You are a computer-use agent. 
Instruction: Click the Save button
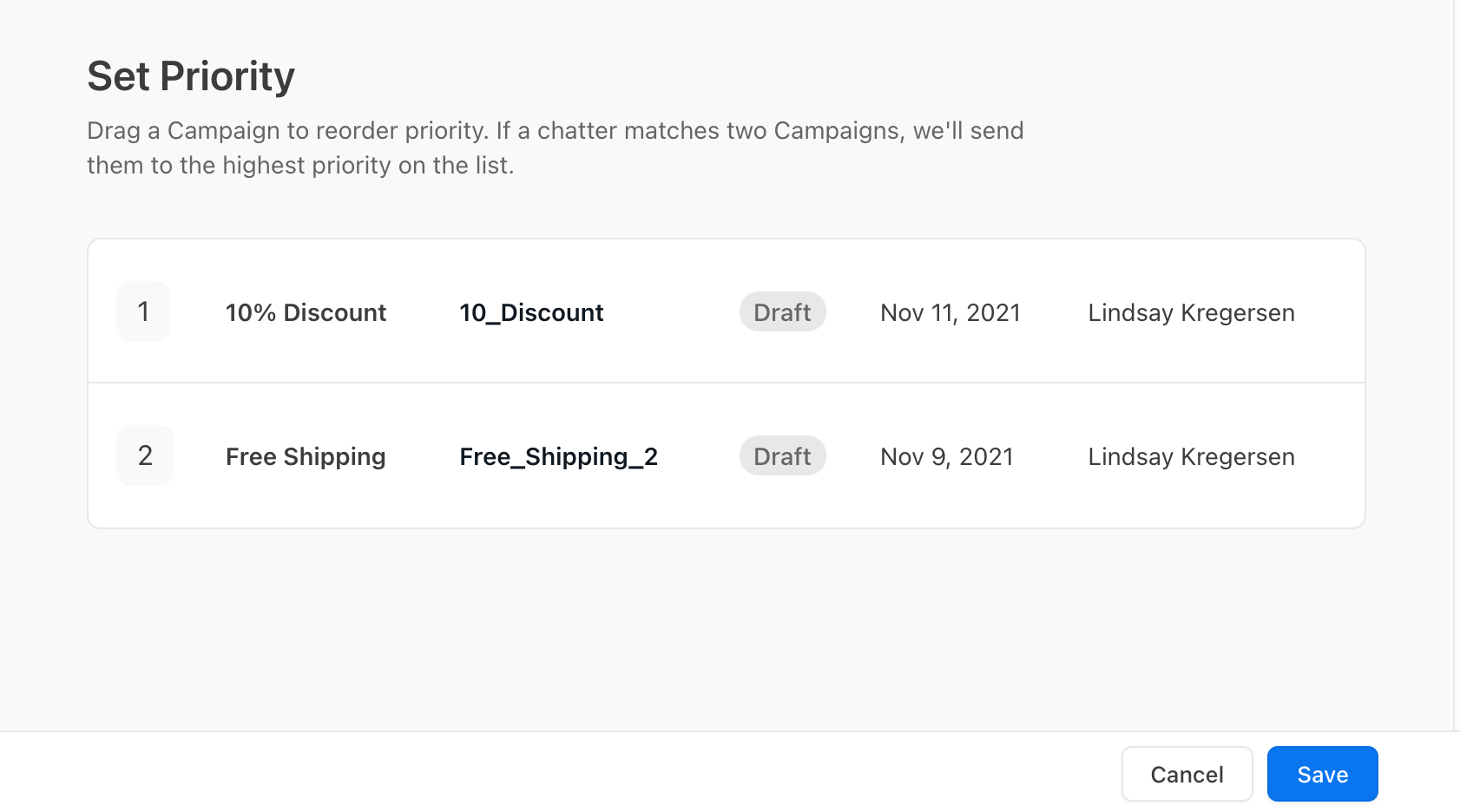[1322, 774]
